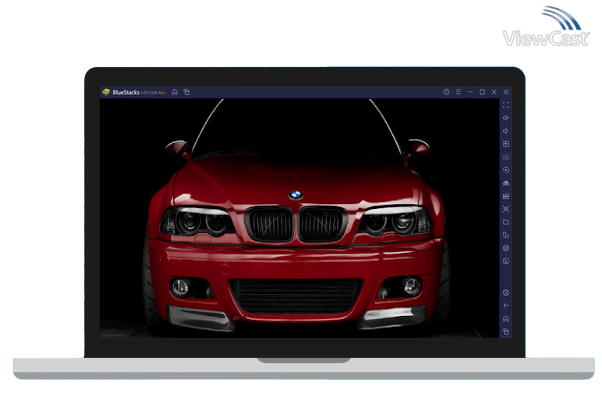This screenshot has width=602, height=414.
Task: Click the BlueStacks logo in title bar
Action: [x=106, y=92]
